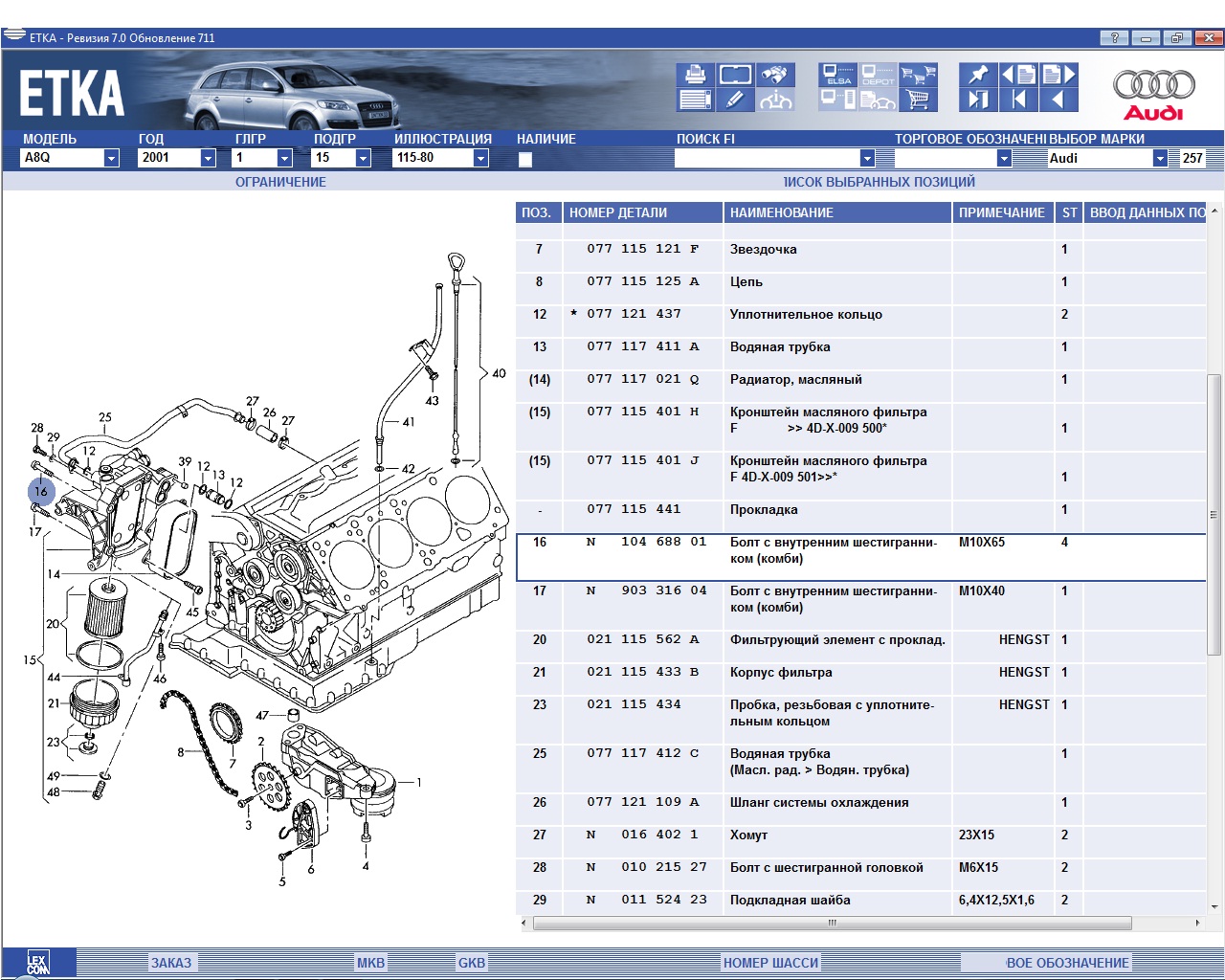Click highlighted callout 16 in the diagram
This screenshot has width=1225, height=980.
[x=41, y=491]
